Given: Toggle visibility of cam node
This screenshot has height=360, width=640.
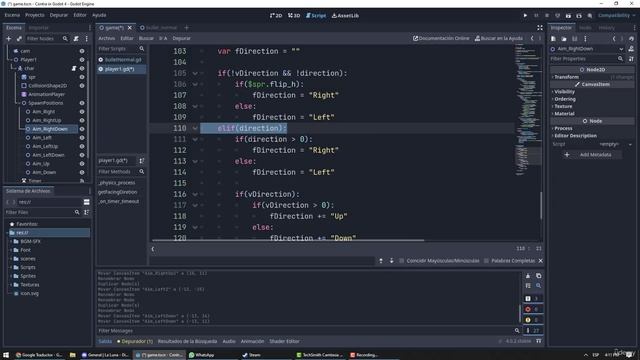Looking at the screenshot, I should click(x=82, y=51).
